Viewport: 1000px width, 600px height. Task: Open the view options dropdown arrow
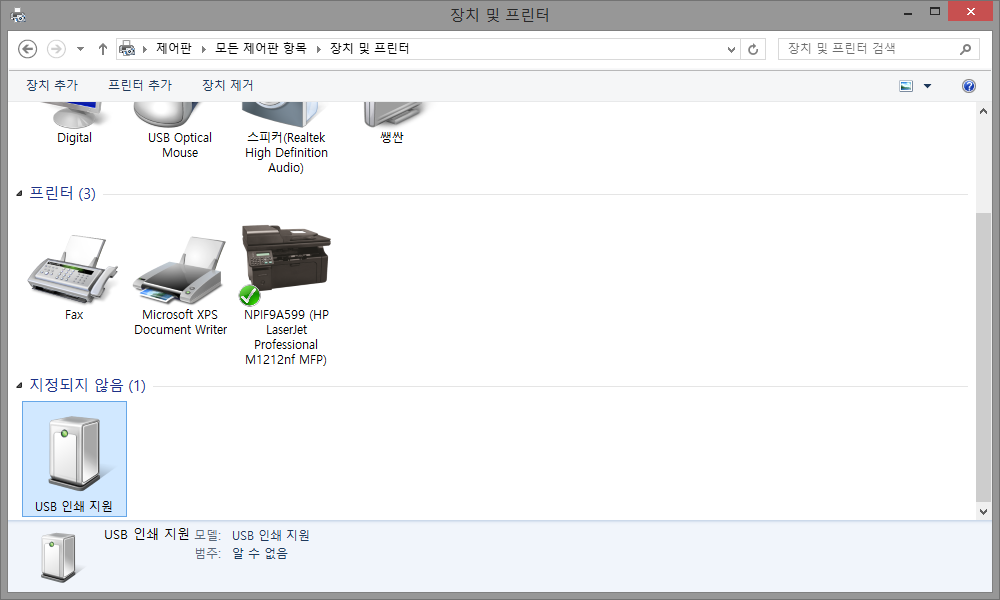point(927,86)
